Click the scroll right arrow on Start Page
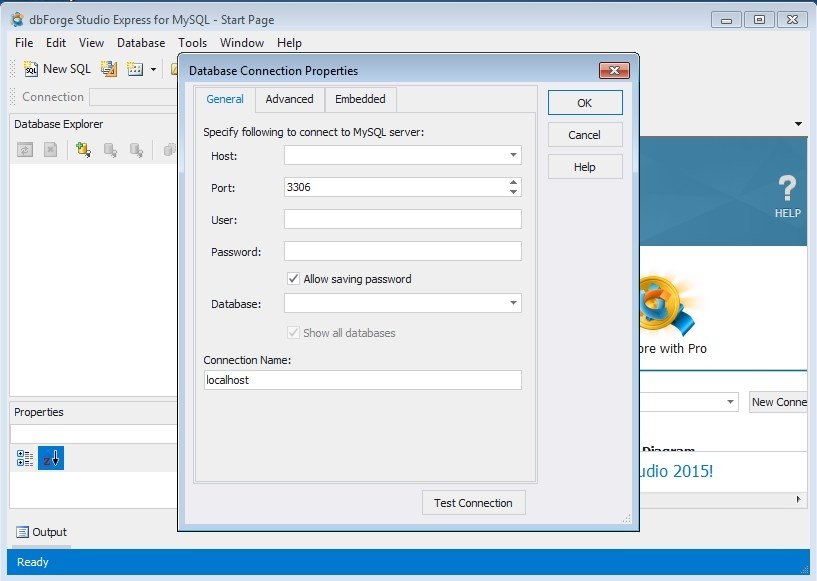The width and height of the screenshot is (817, 581). pyautogui.click(x=799, y=499)
